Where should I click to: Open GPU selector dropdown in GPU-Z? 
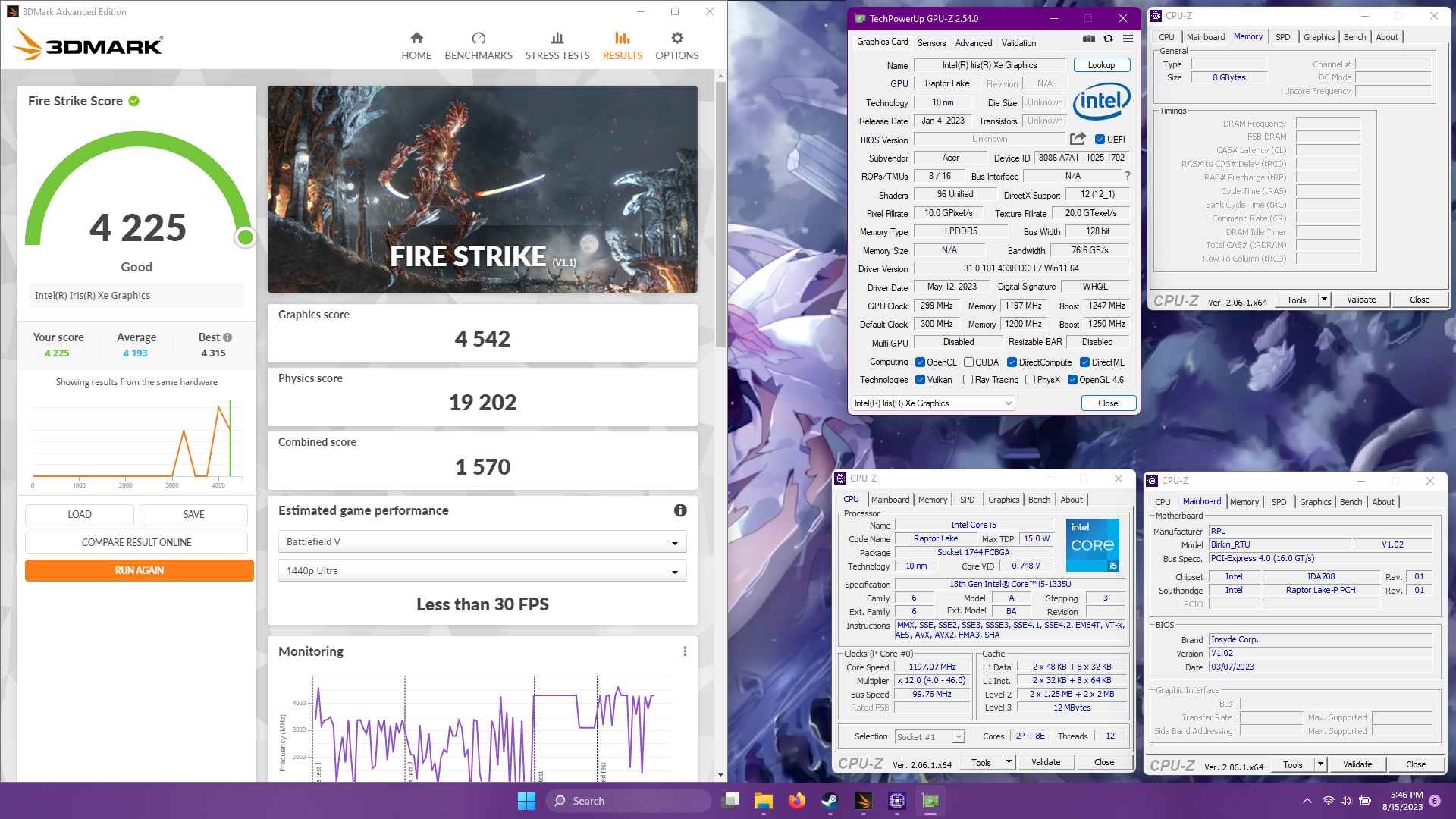tap(934, 403)
